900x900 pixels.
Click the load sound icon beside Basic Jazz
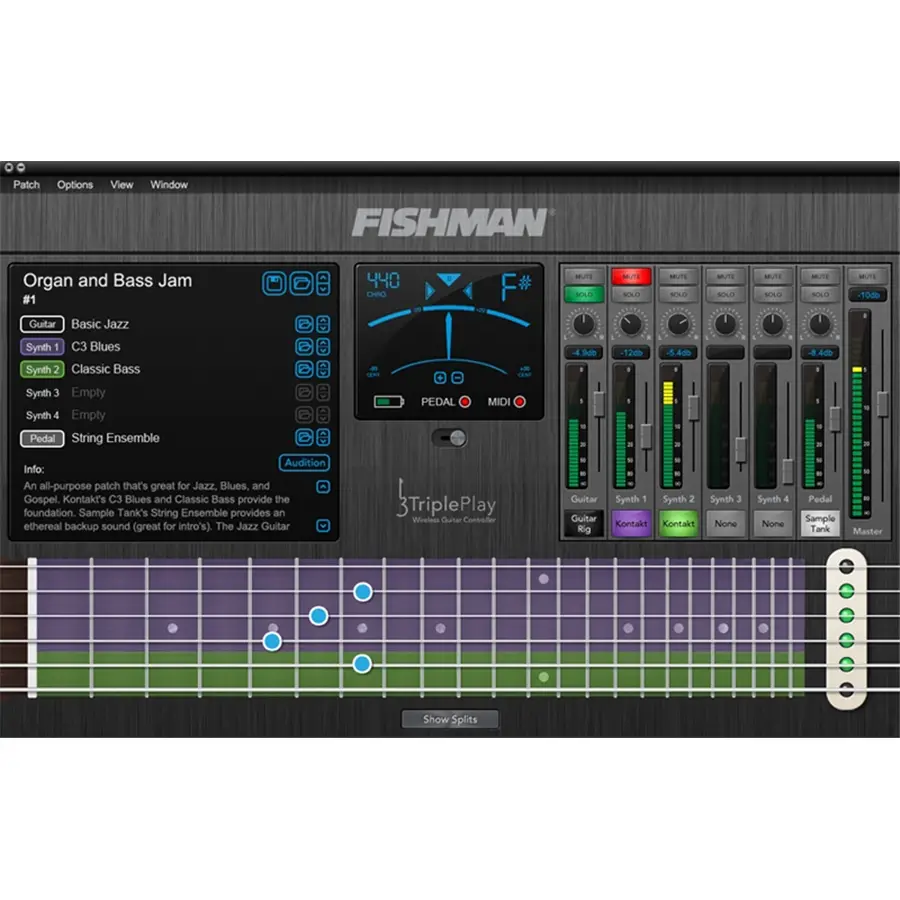[305, 324]
